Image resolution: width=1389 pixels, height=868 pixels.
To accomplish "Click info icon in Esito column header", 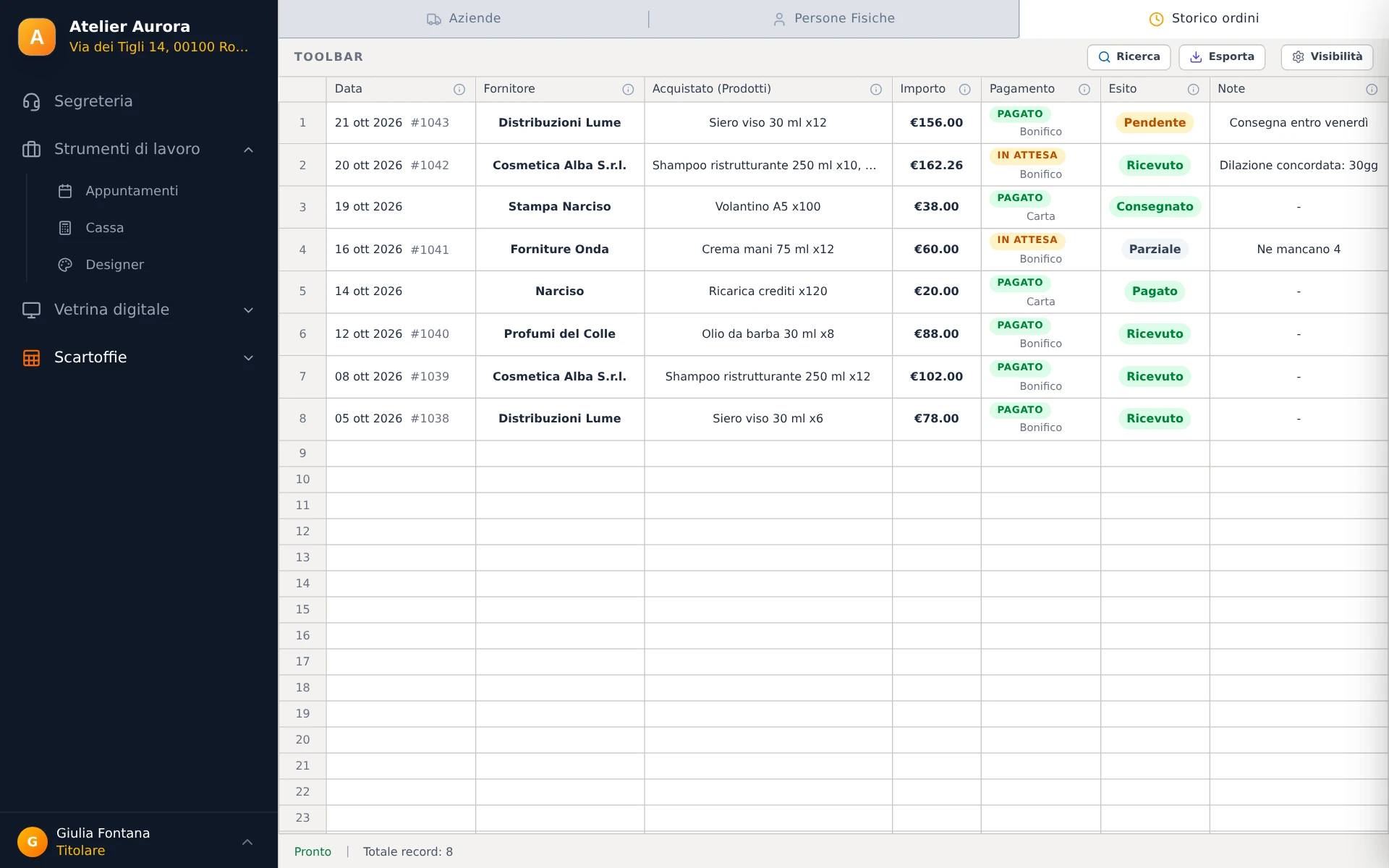I will click(1194, 90).
